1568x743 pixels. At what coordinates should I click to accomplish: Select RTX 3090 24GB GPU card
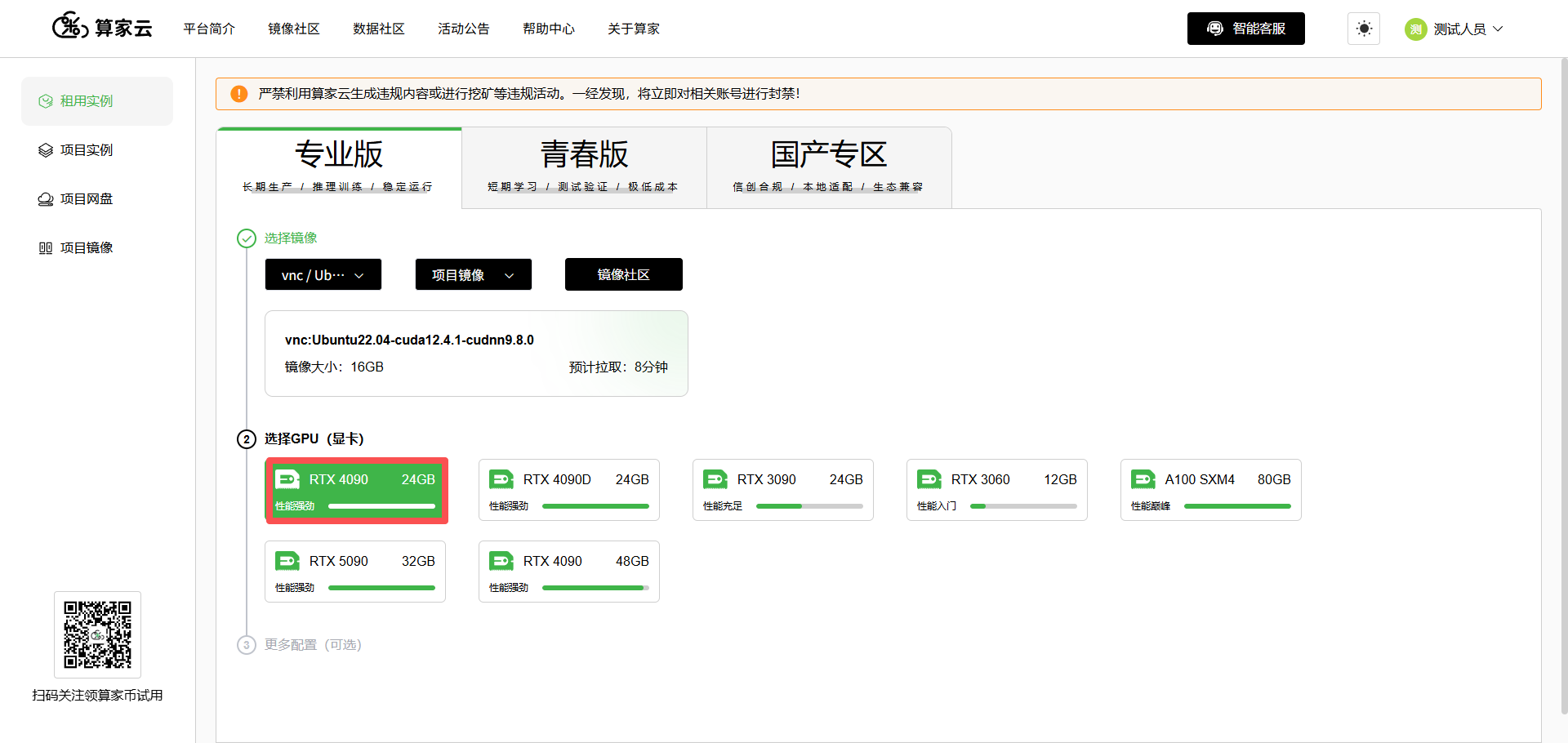(x=783, y=490)
